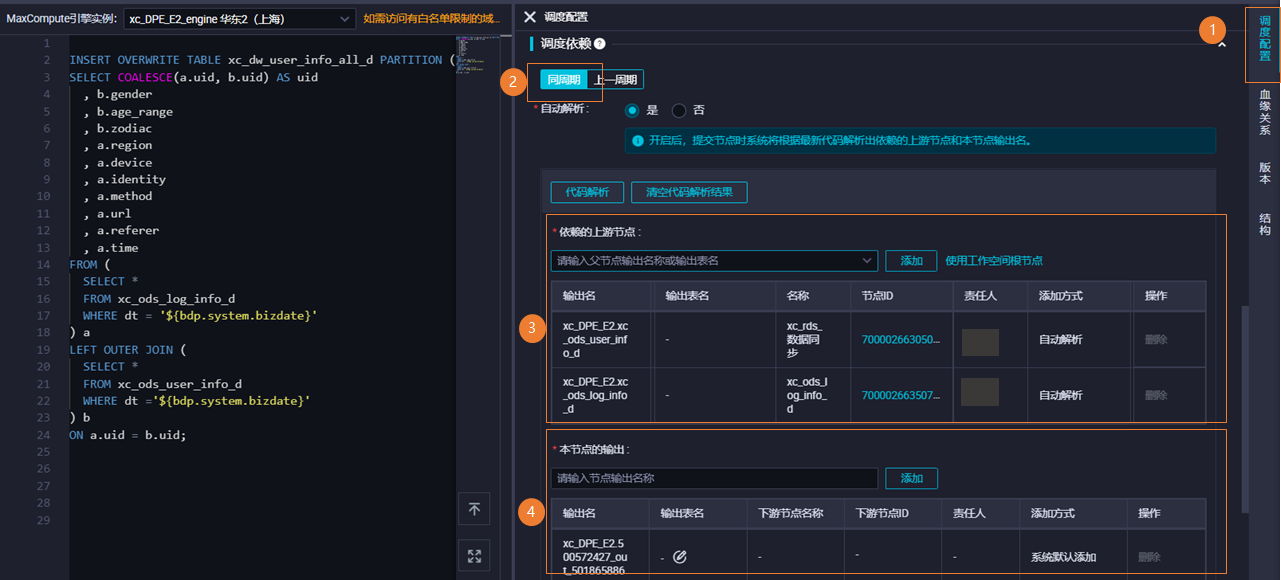This screenshot has width=1281, height=580.
Task: Click 删除 in the xc_rds_数据同步 row
Action: tap(1156, 340)
